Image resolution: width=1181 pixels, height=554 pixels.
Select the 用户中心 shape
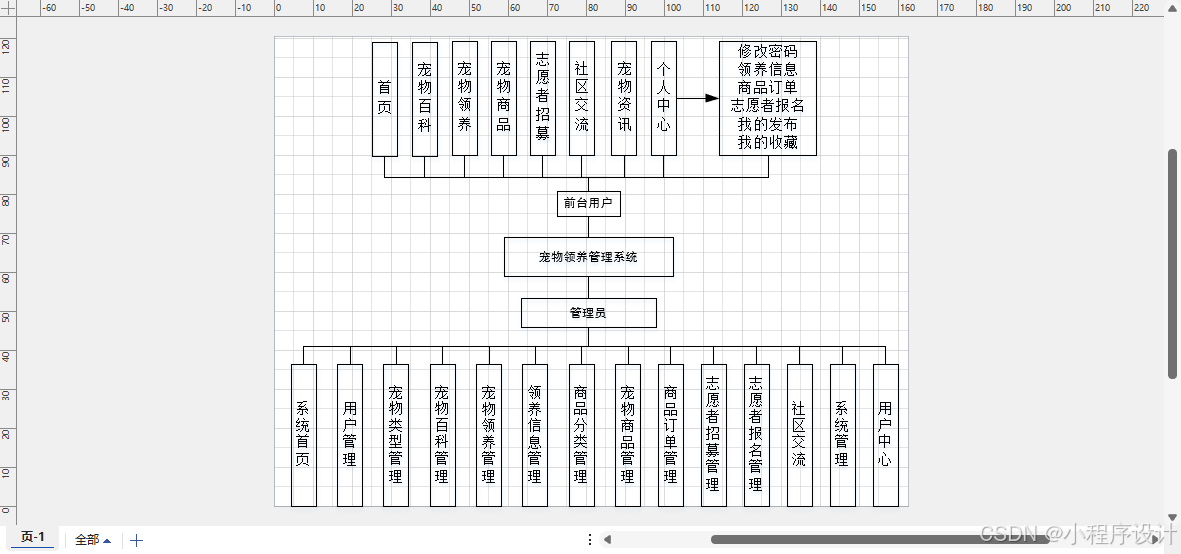[886, 436]
